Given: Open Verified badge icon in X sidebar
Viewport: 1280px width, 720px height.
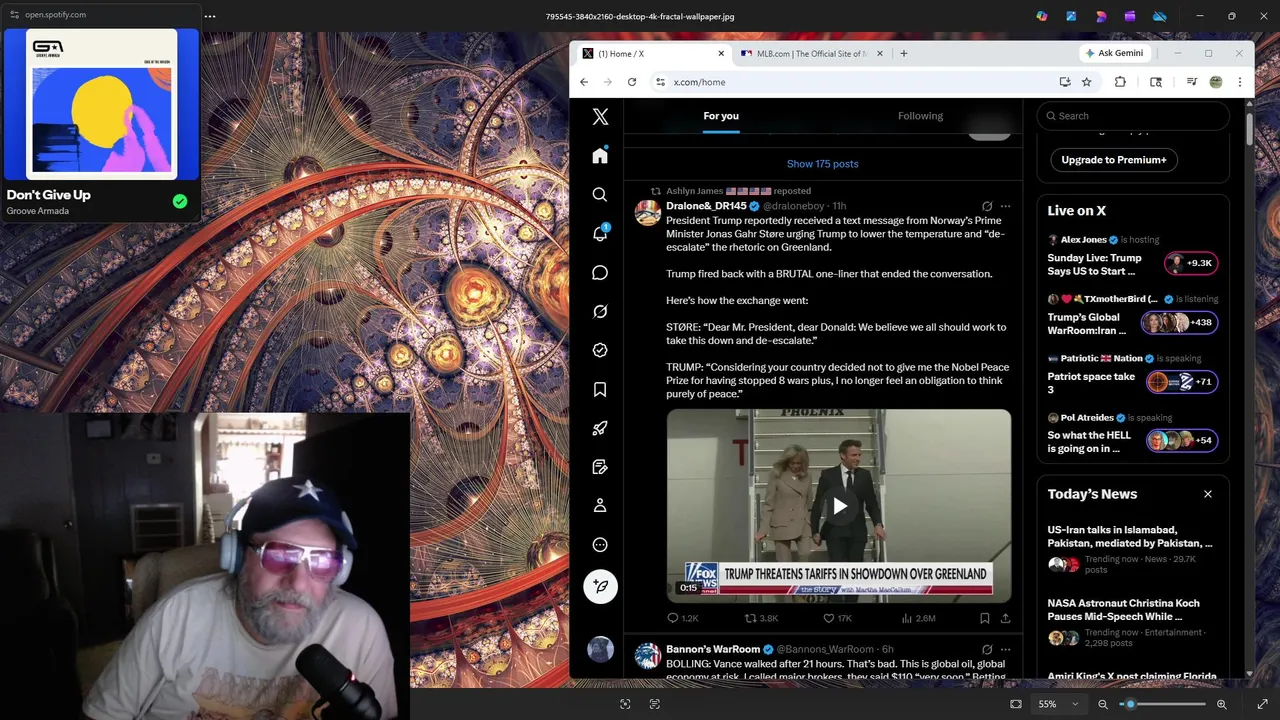Looking at the screenshot, I should click(x=600, y=350).
